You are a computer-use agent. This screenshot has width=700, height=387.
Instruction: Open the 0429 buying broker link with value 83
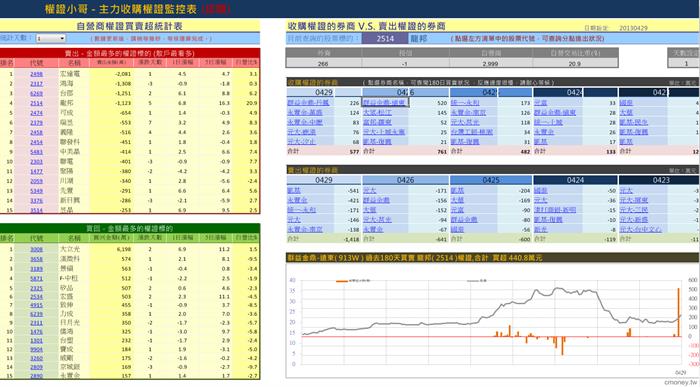point(305,122)
